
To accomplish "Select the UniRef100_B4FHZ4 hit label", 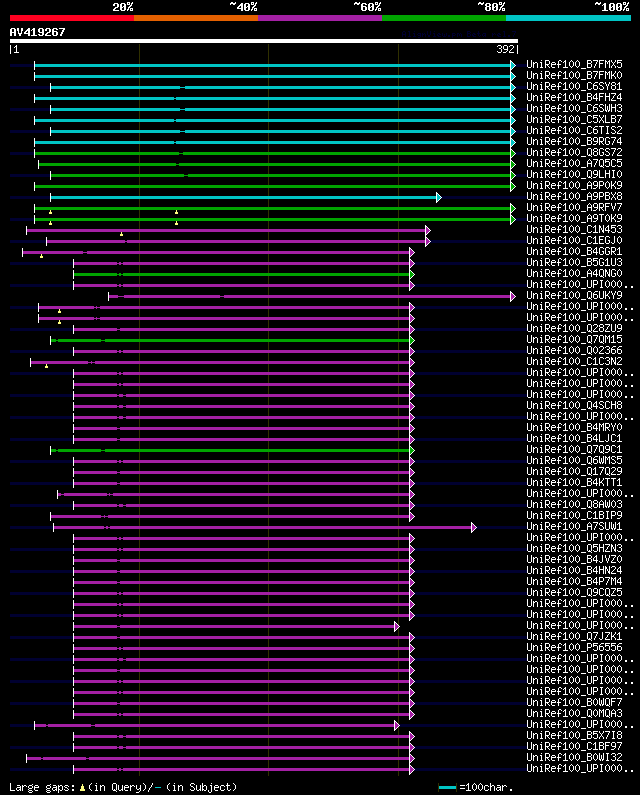I will 574,97.
